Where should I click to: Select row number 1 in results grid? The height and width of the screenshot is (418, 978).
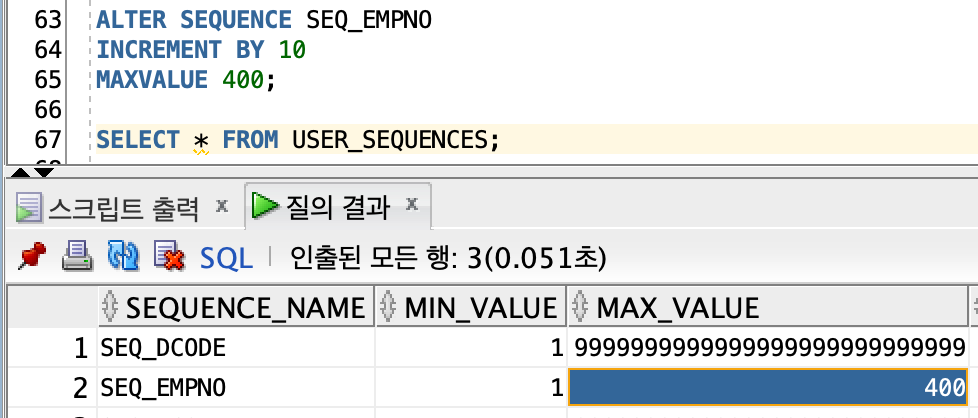(51, 348)
